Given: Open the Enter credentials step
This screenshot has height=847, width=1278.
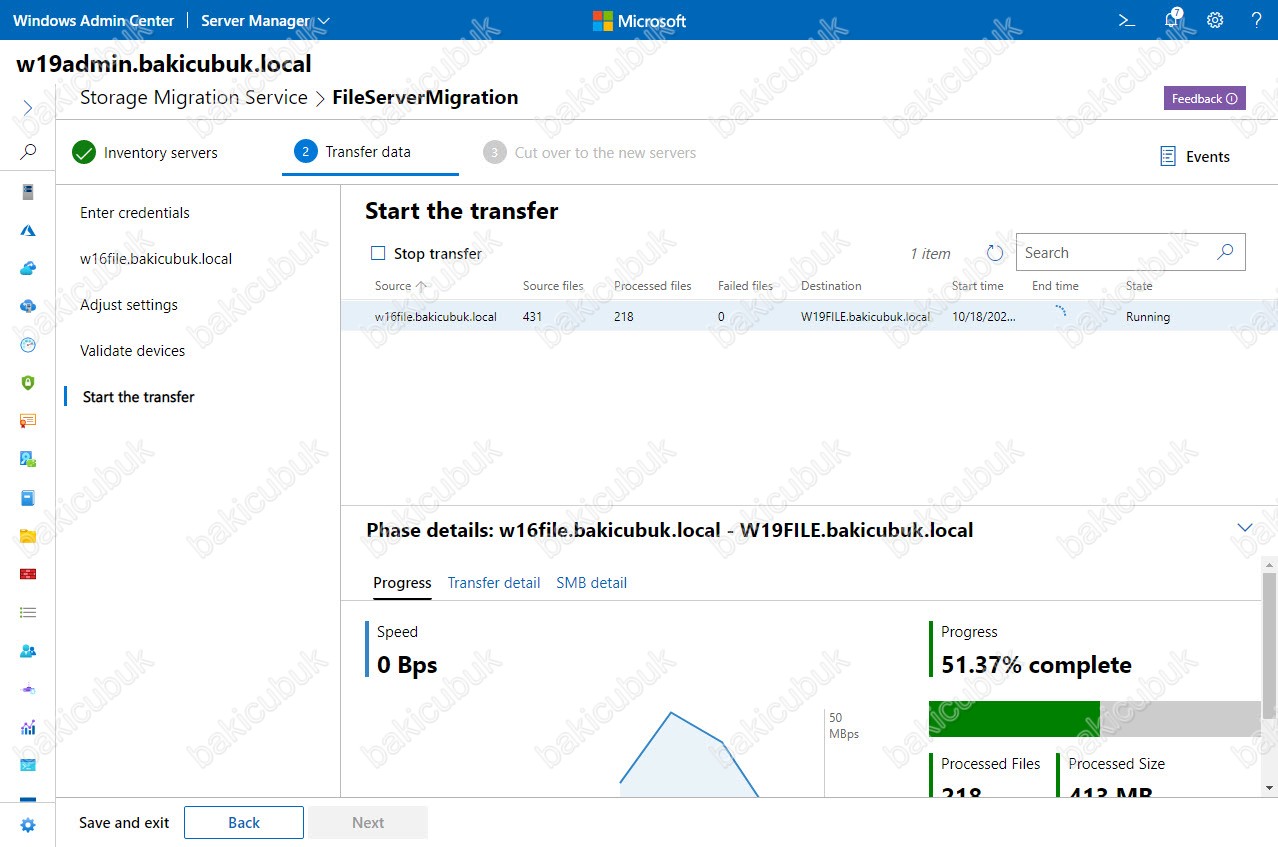Looking at the screenshot, I should pyautogui.click(x=135, y=213).
